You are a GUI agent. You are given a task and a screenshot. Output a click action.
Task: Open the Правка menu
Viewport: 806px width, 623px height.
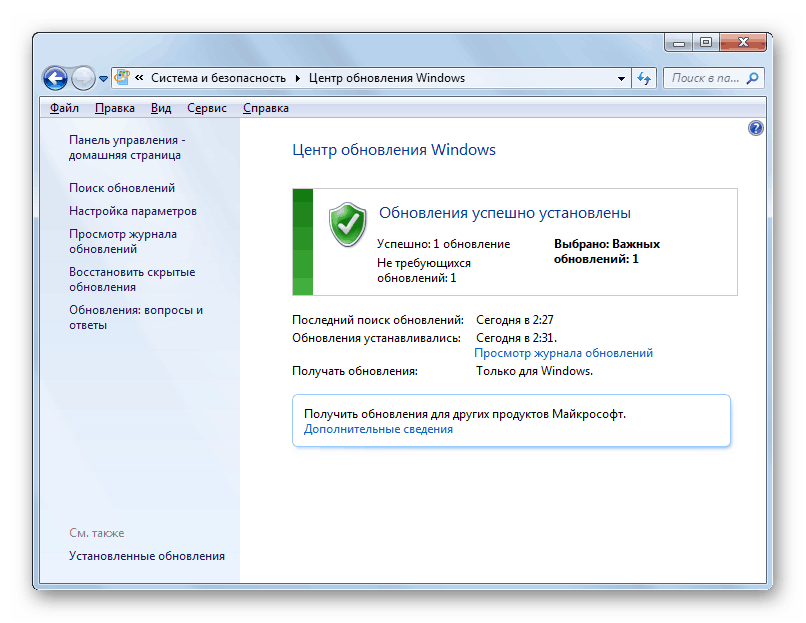115,108
